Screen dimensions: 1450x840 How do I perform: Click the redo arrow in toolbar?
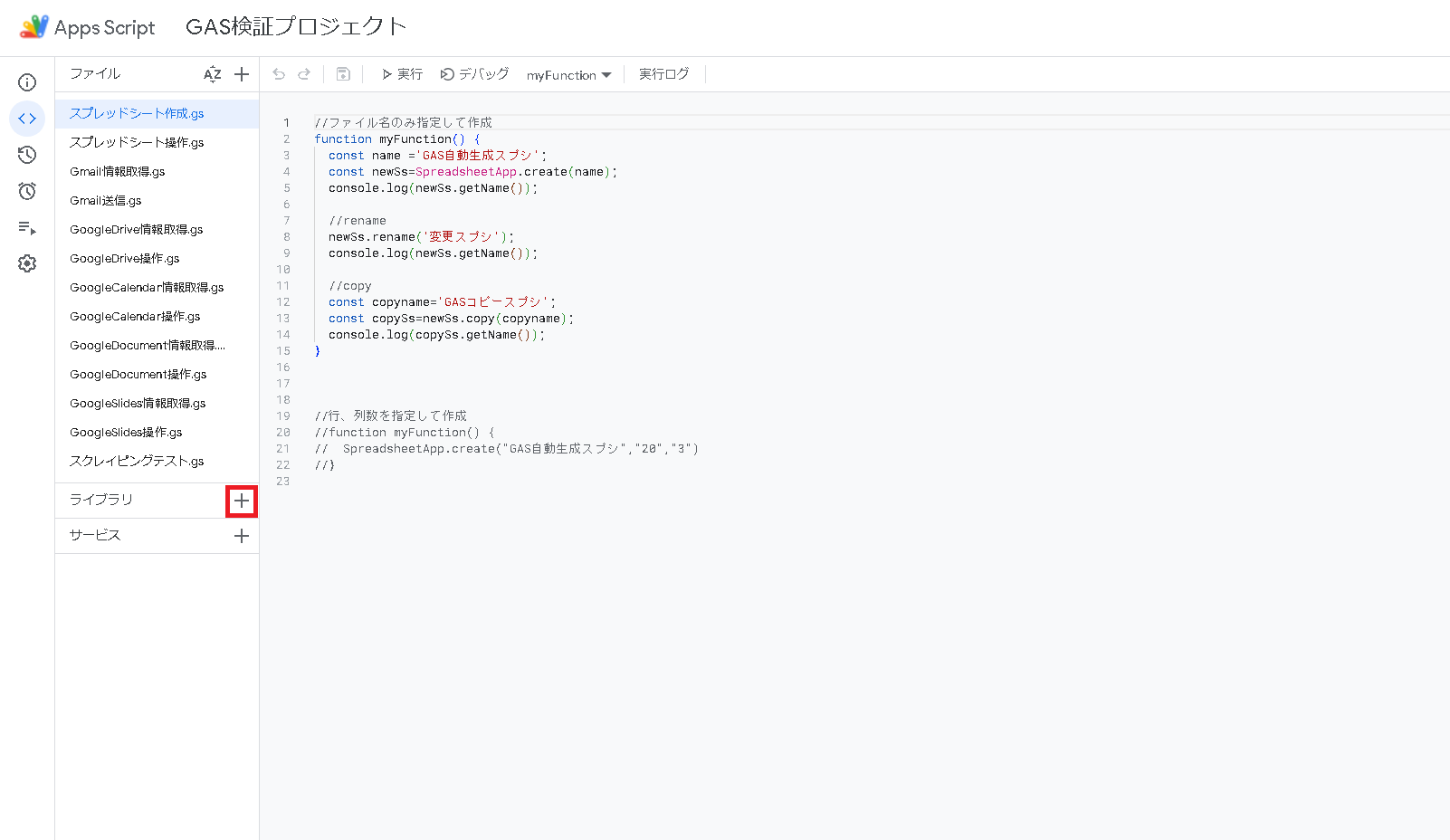pyautogui.click(x=304, y=74)
